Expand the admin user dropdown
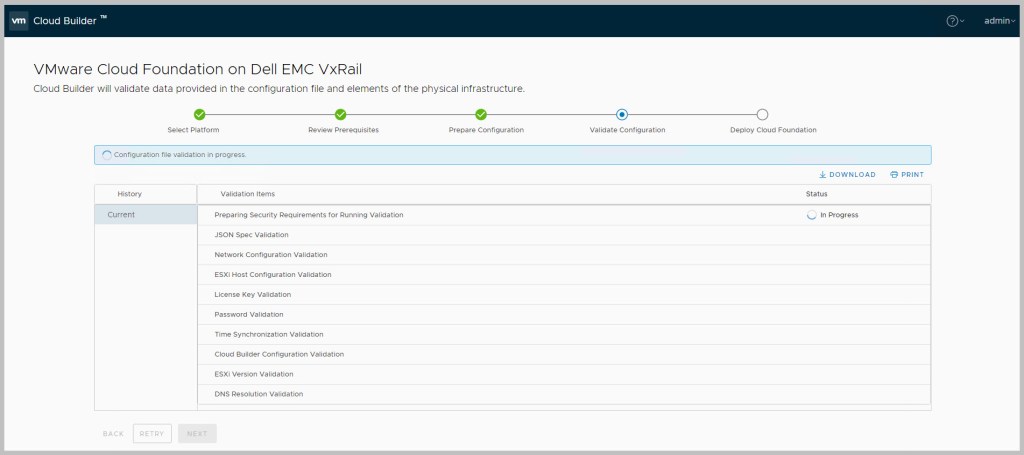The width and height of the screenshot is (1024, 455). (x=999, y=21)
